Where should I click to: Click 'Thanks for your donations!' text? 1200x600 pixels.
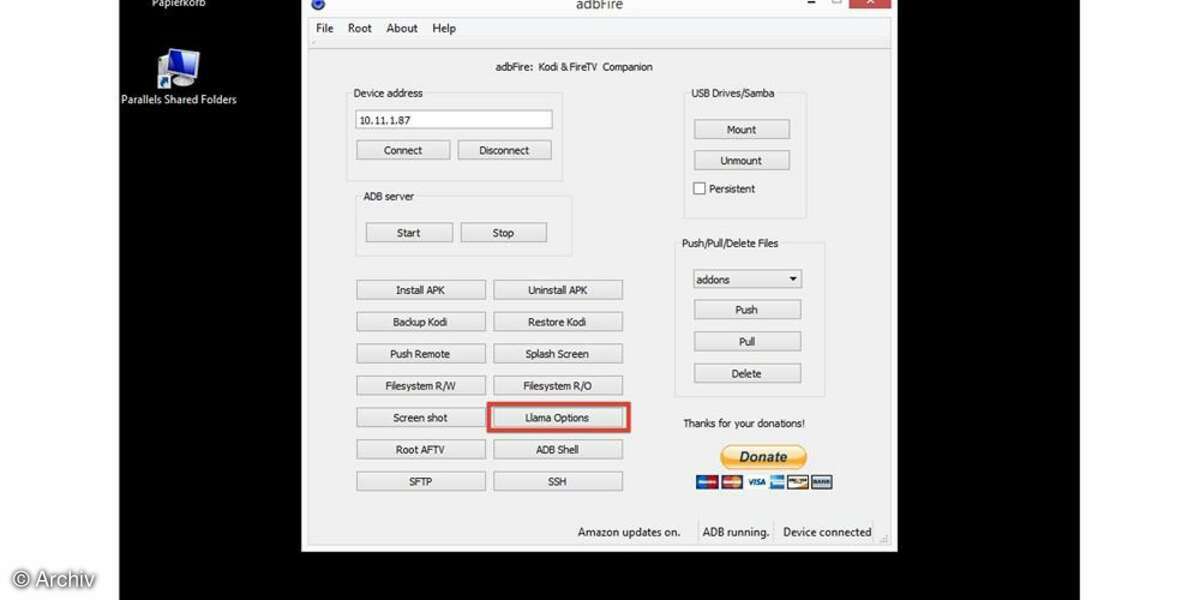(744, 423)
